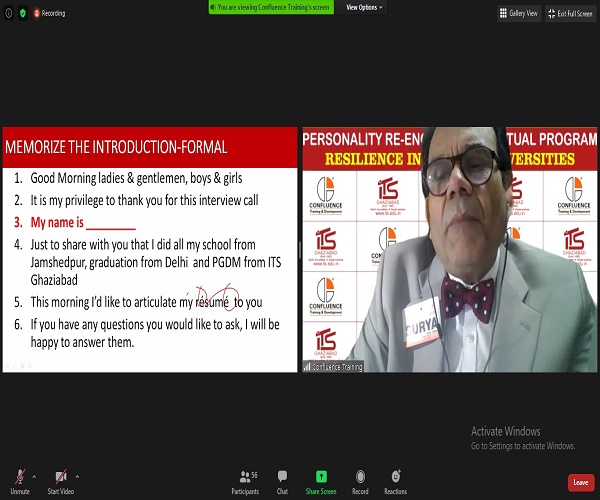
Task: Switch to Gallery View
Action: (x=519, y=13)
